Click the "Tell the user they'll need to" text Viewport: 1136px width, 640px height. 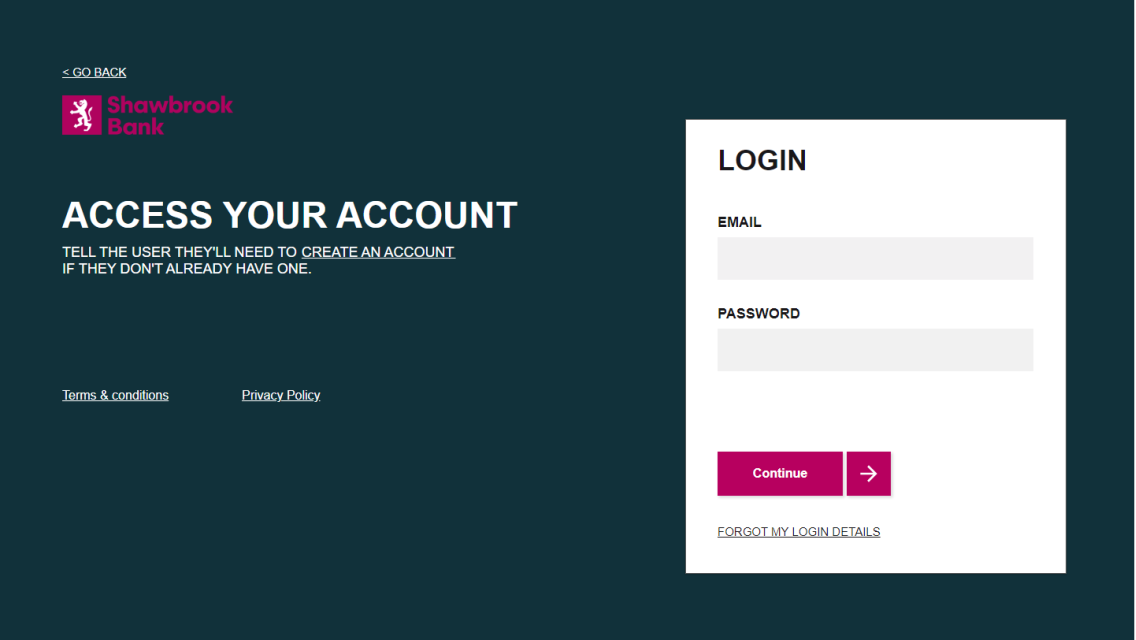coord(180,252)
